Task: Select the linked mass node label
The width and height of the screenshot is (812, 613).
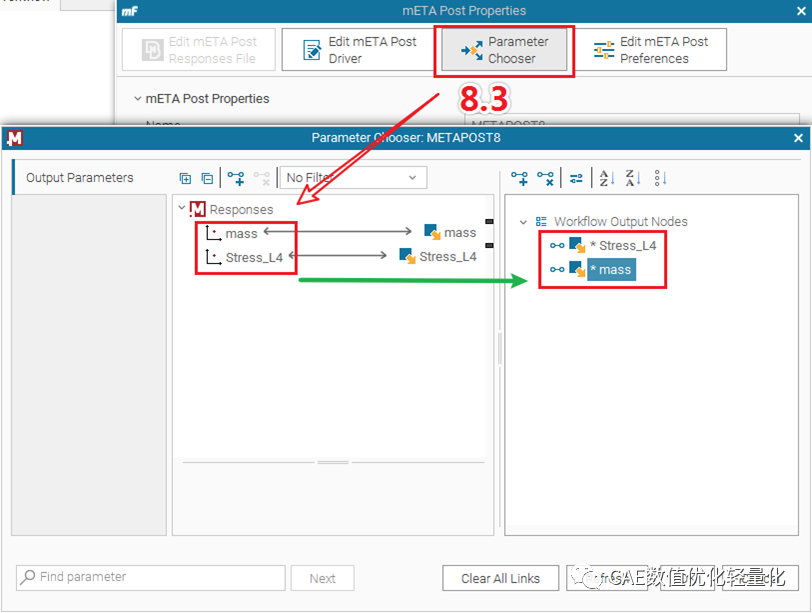Action: (460, 232)
